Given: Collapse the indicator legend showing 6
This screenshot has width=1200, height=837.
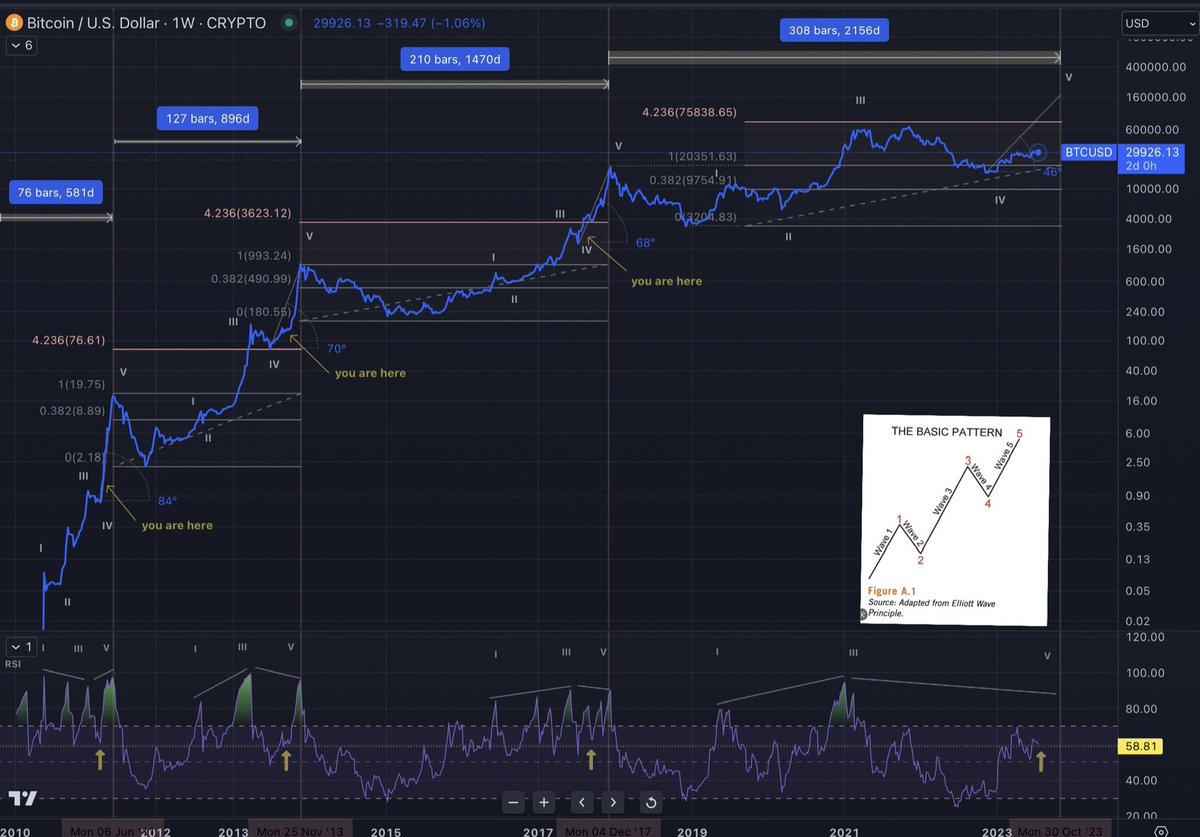Looking at the screenshot, I should pyautogui.click(x=22, y=46).
